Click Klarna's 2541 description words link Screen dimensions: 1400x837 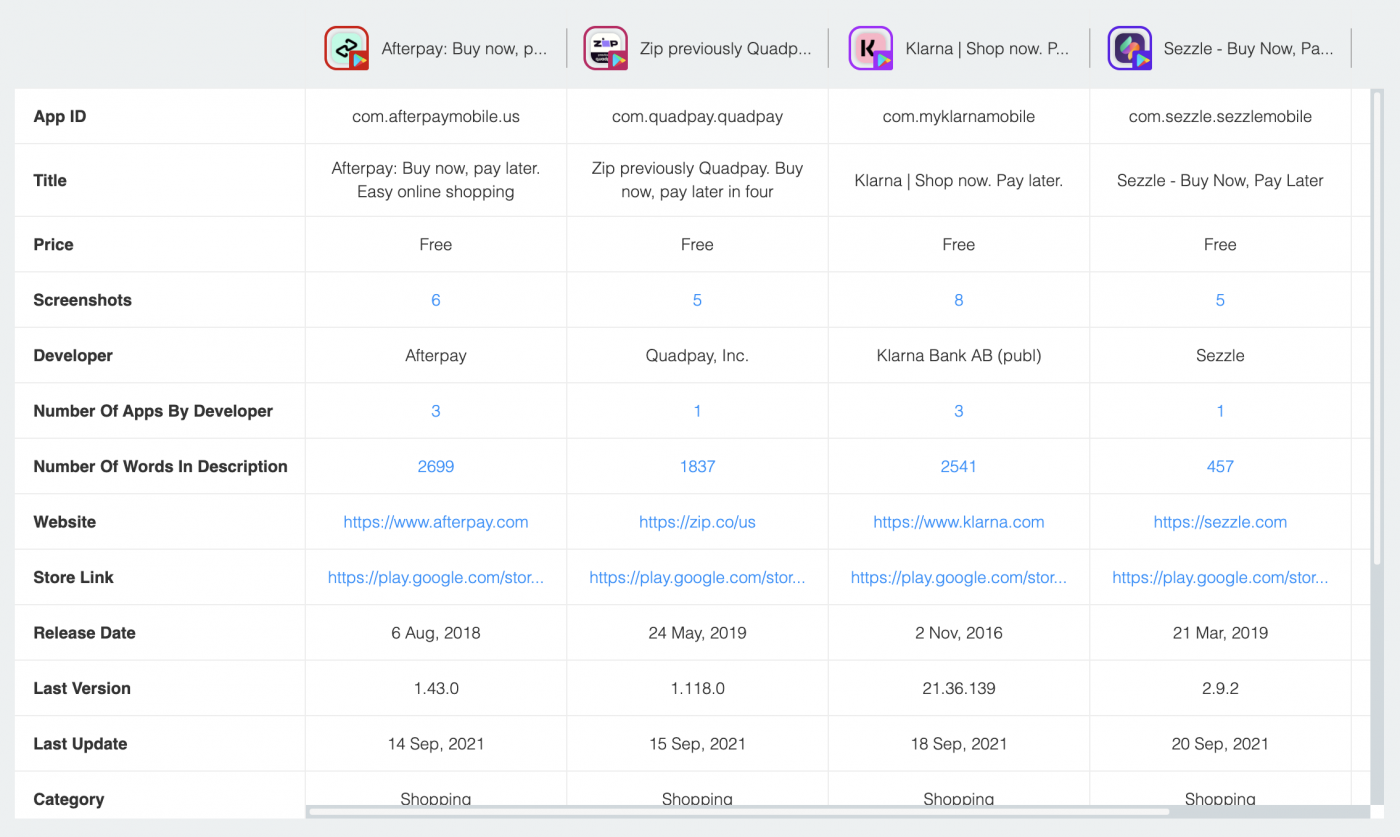pos(958,465)
